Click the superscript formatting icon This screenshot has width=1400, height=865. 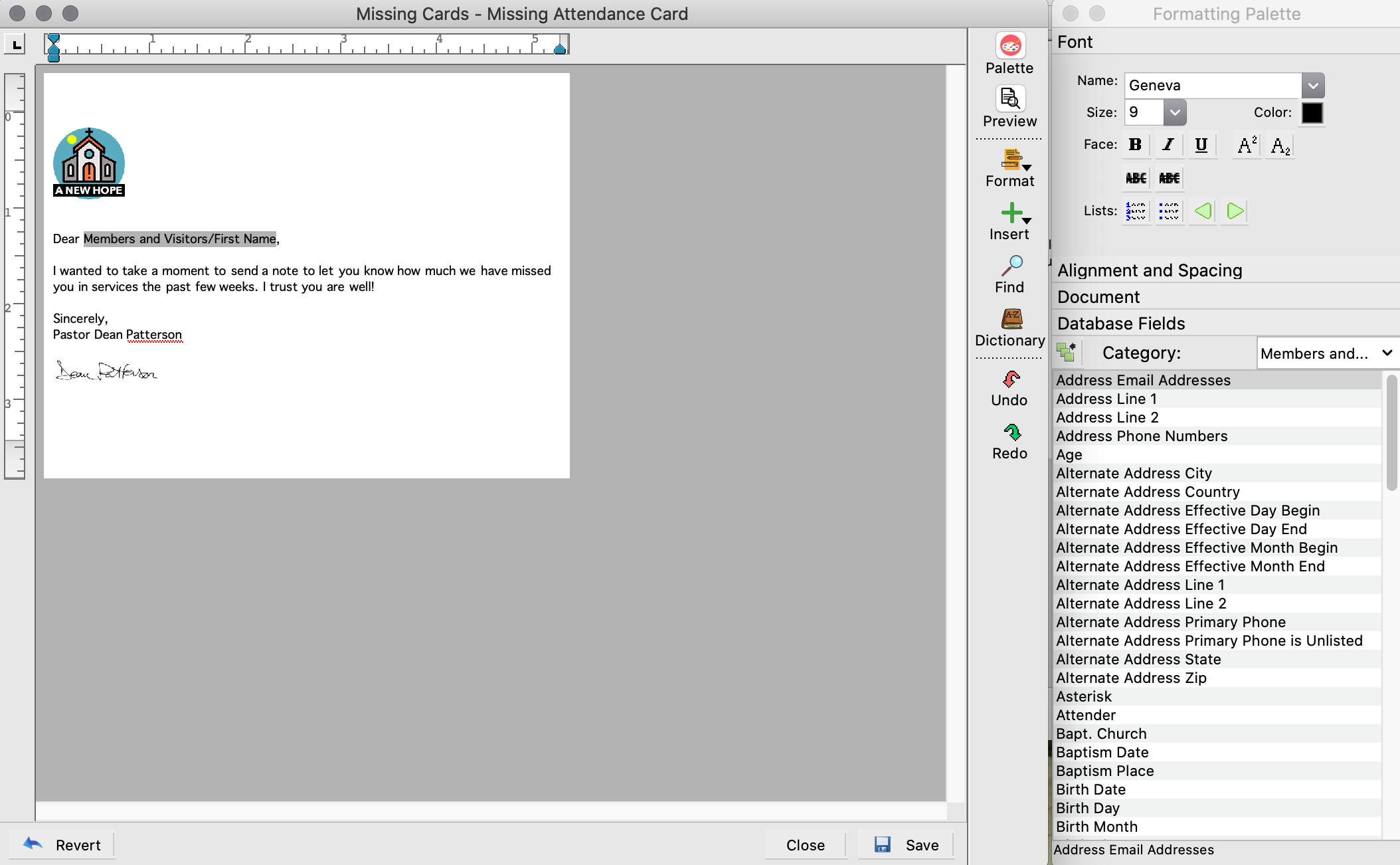pos(1247,145)
